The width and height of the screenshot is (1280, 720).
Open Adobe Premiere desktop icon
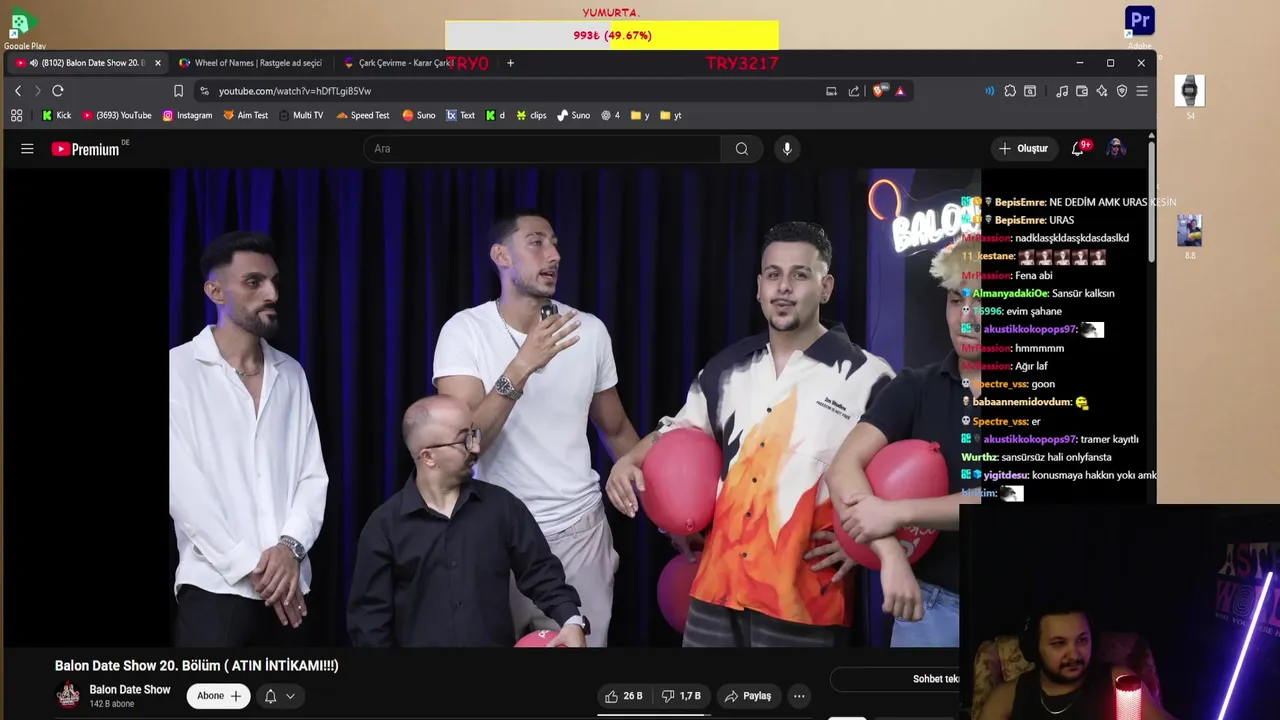[x=1140, y=25]
